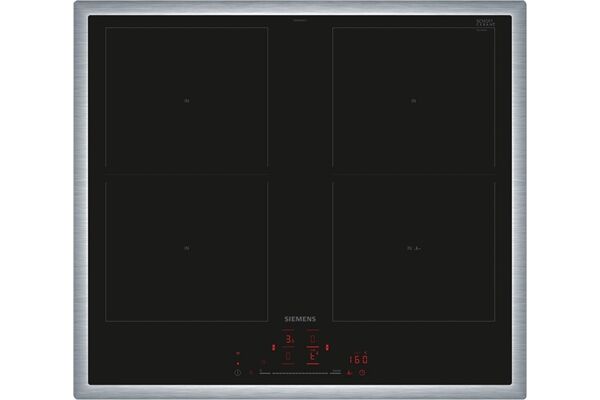Tap the red symbol right of the power button
This screenshot has height=400, width=600.
coord(252,372)
